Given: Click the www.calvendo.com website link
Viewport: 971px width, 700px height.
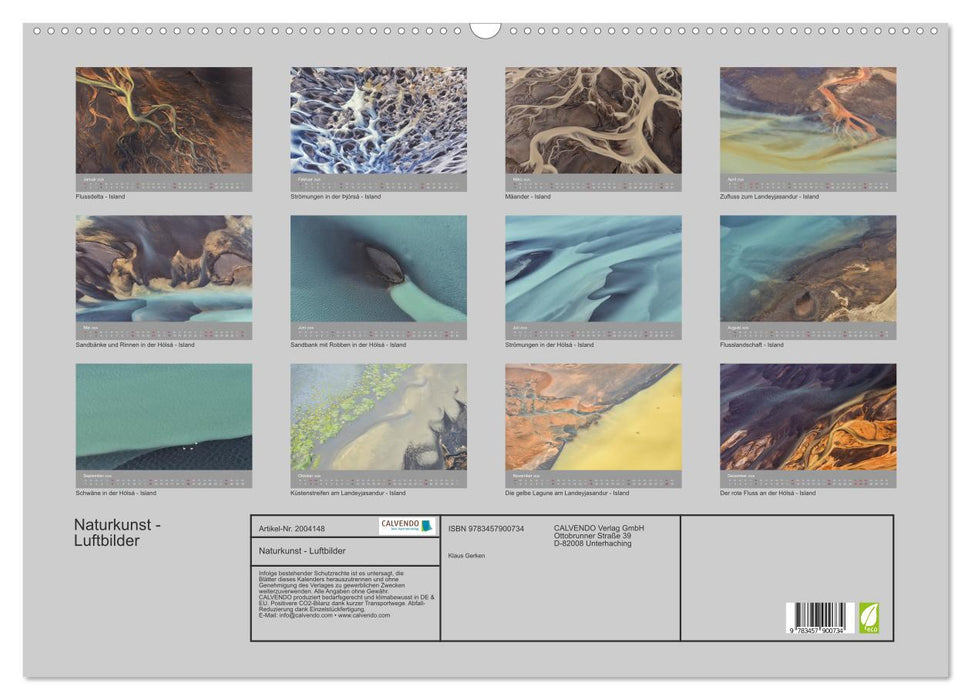Looking at the screenshot, I should coord(364,615).
